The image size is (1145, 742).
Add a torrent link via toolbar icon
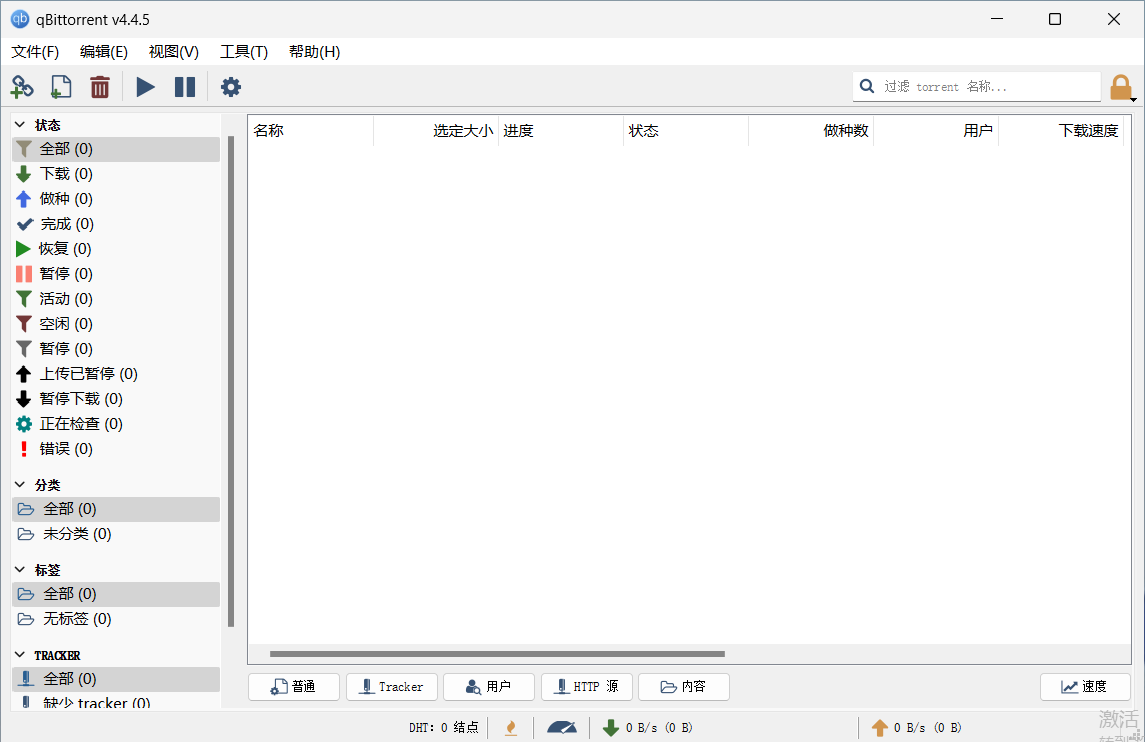22,87
